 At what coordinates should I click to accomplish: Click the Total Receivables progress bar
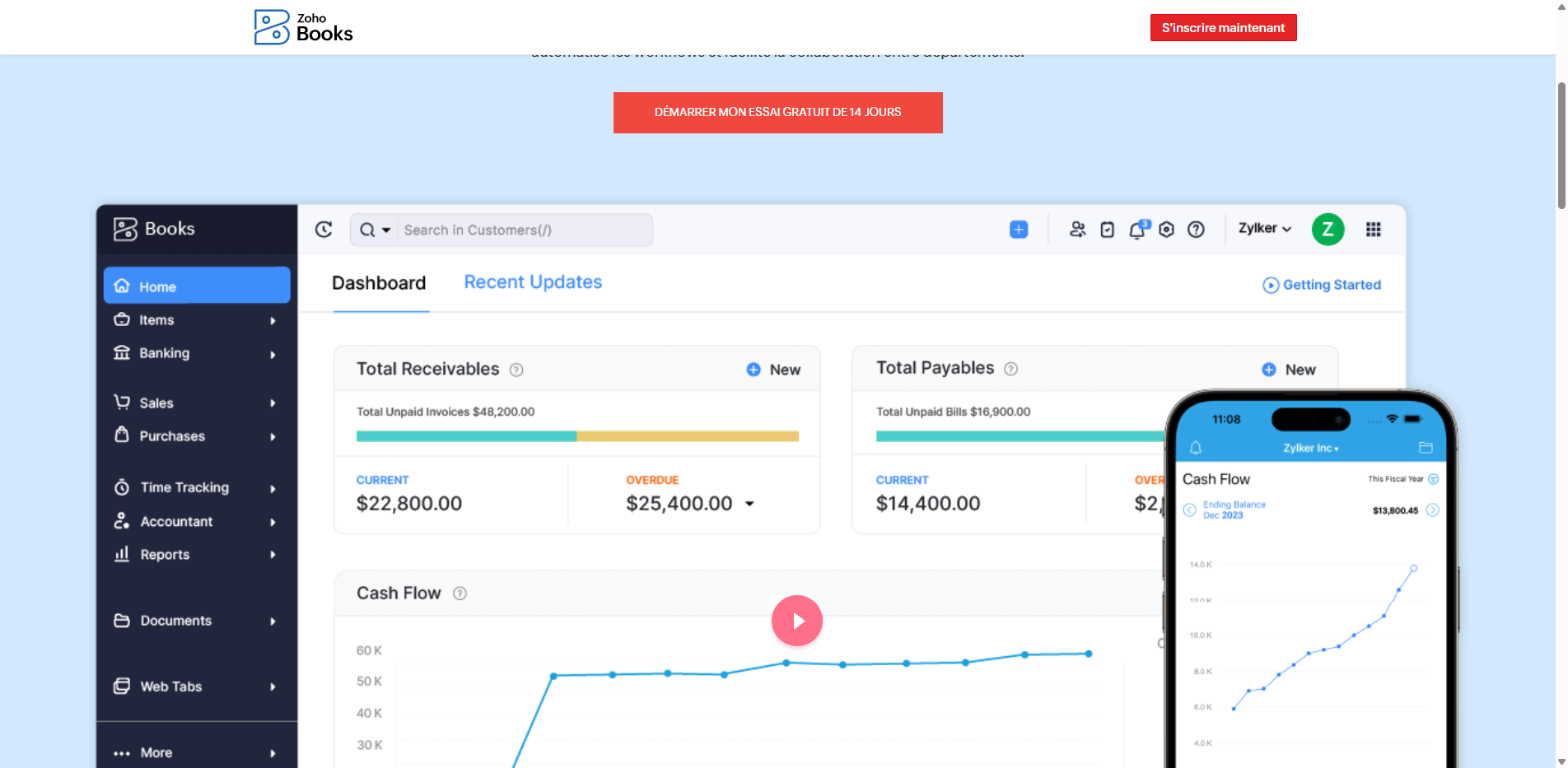coord(576,436)
